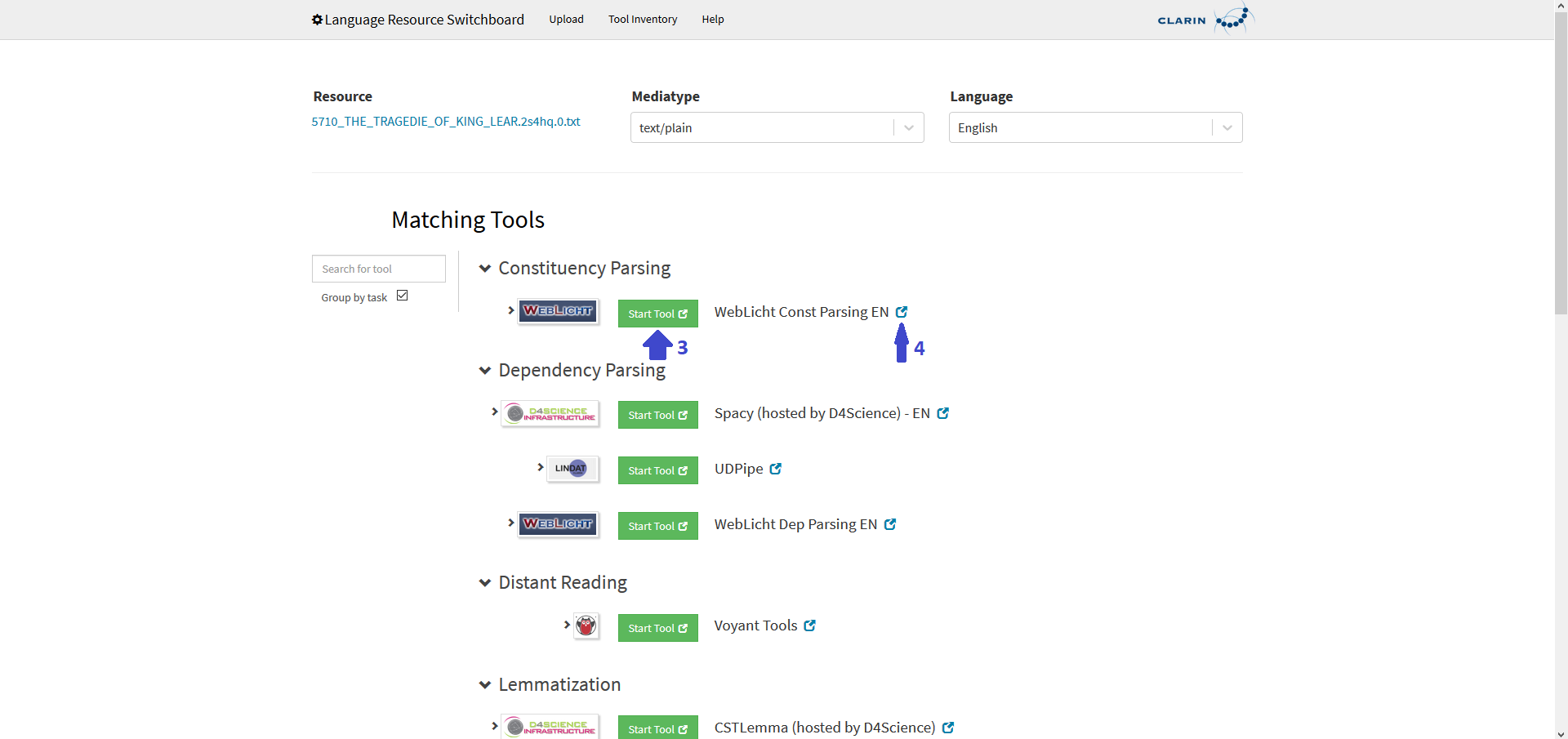The width and height of the screenshot is (1568, 739).
Task: Click the CLARIN logo at top right
Action: [1205, 18]
